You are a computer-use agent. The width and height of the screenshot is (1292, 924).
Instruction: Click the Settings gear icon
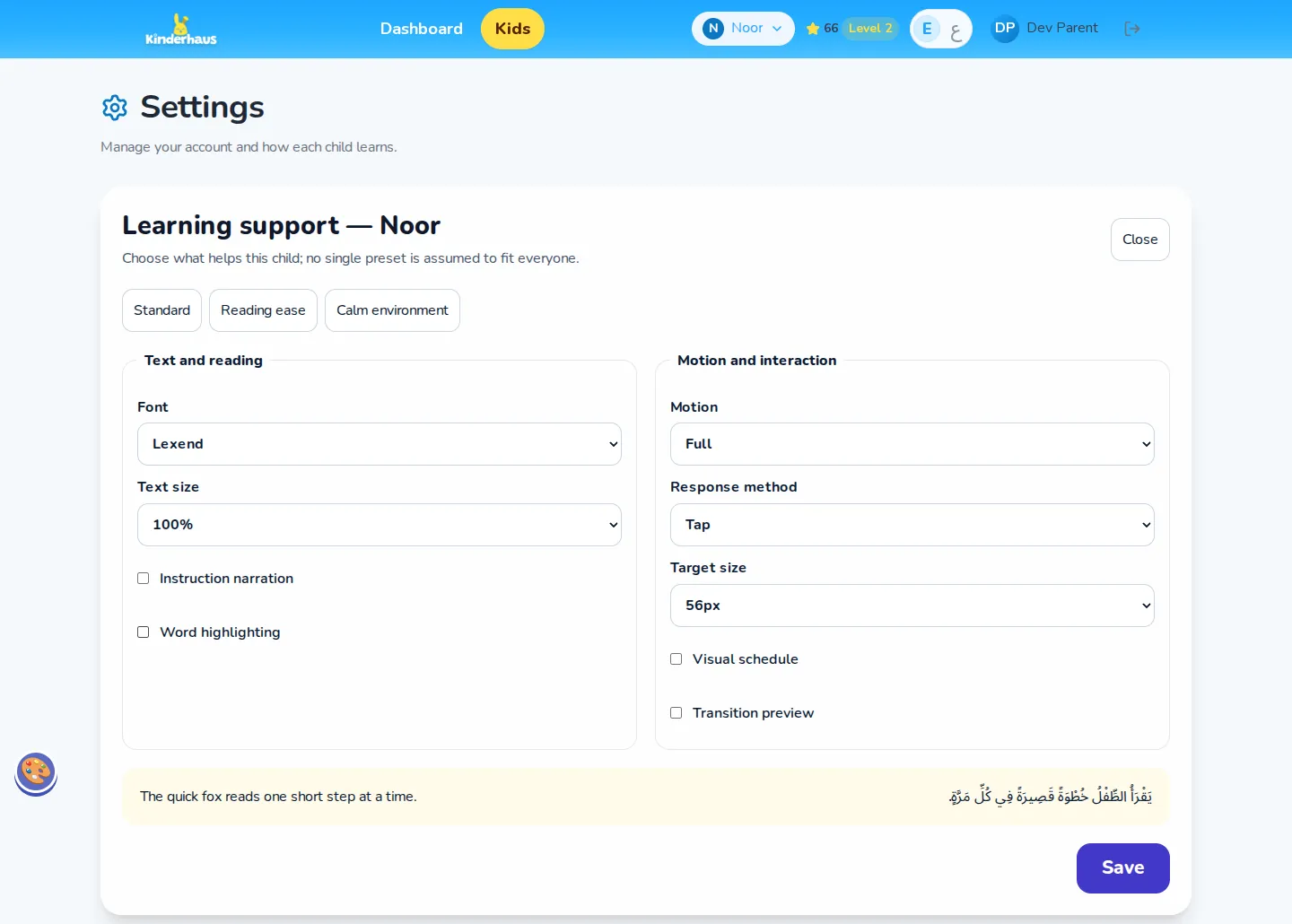[x=115, y=108]
